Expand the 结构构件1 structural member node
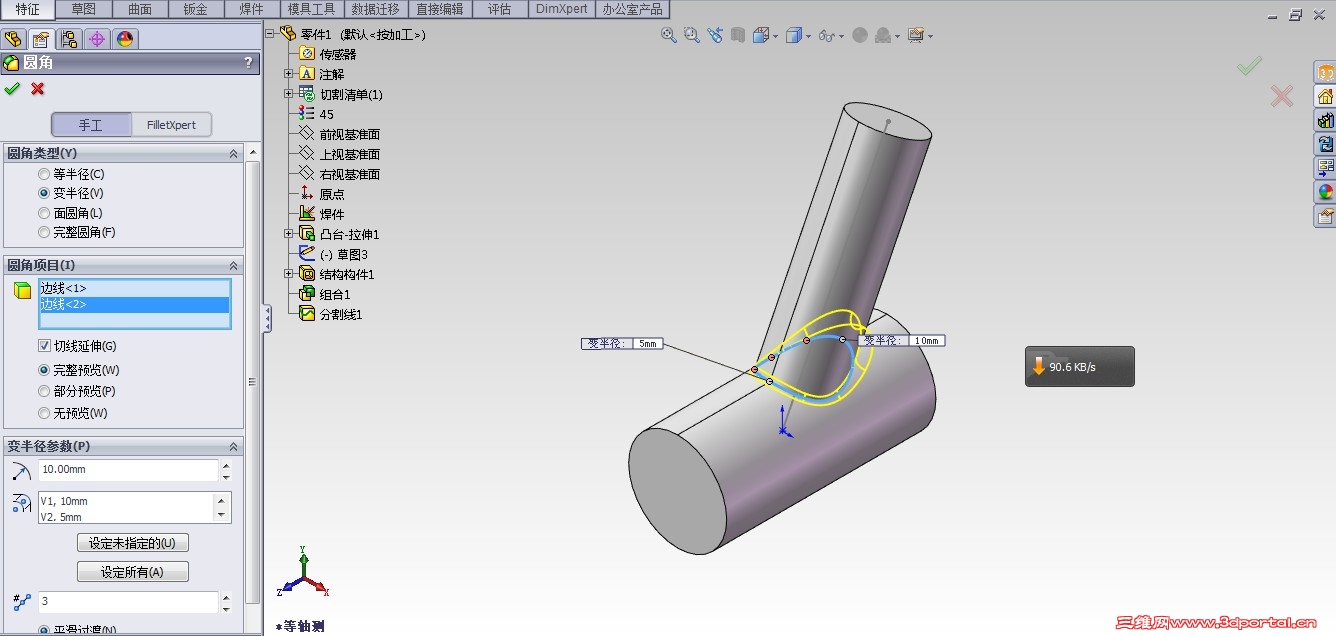 (x=289, y=274)
